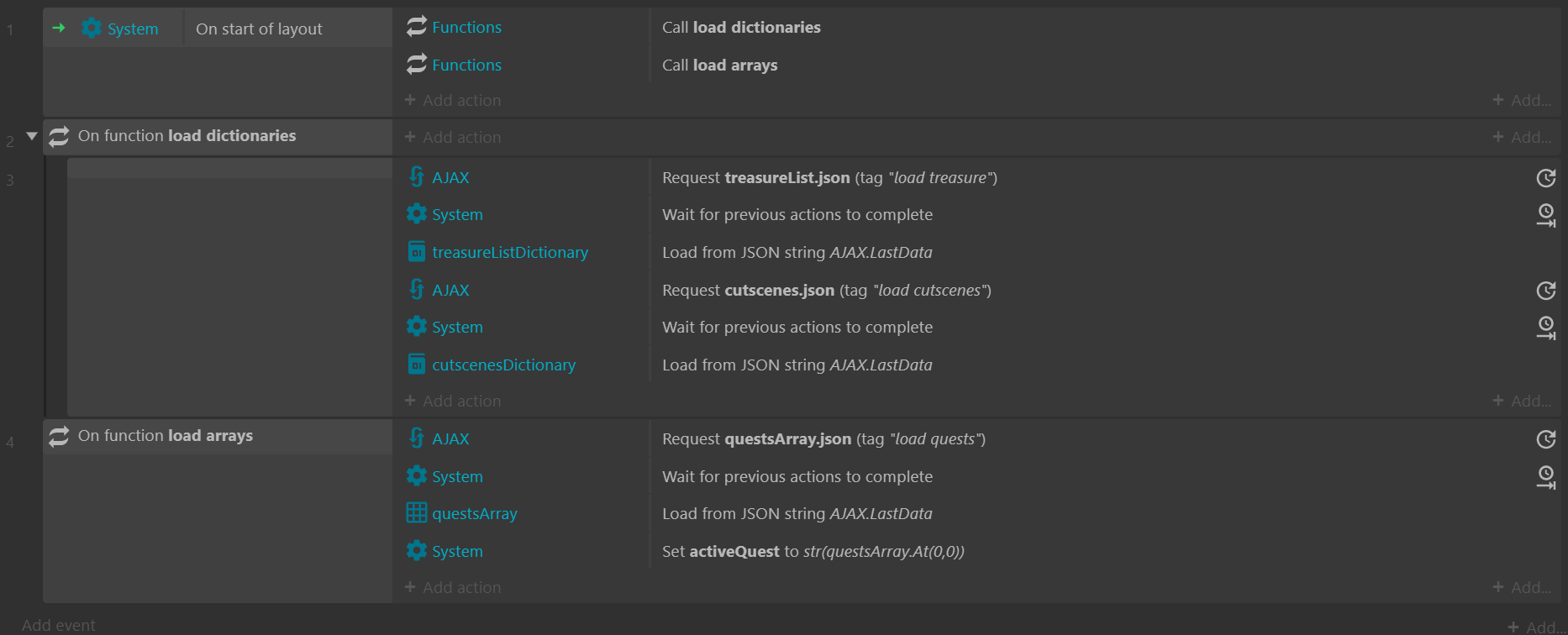1568x635 pixels.
Task: Click Add event at the bottom
Action: pos(59,625)
